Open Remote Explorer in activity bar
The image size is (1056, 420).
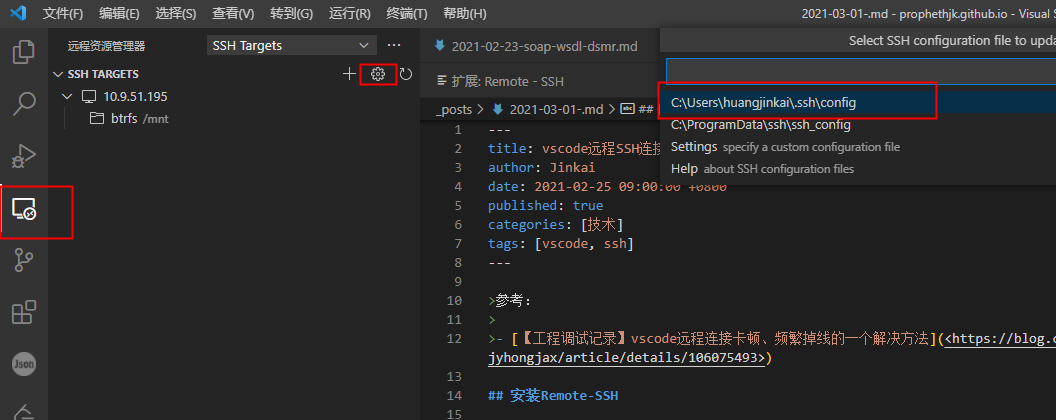click(24, 209)
